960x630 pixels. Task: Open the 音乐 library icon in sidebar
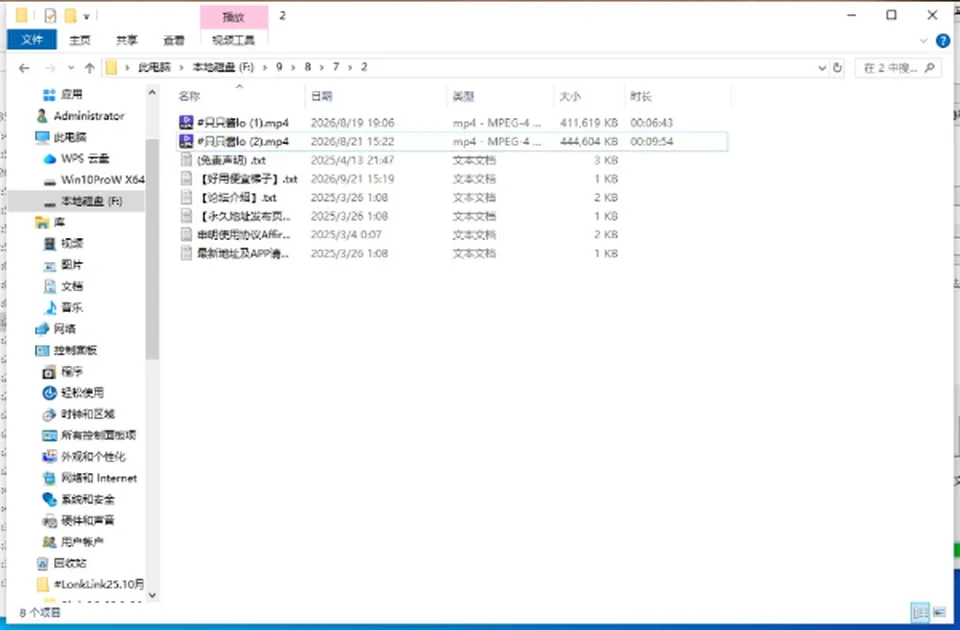point(50,307)
